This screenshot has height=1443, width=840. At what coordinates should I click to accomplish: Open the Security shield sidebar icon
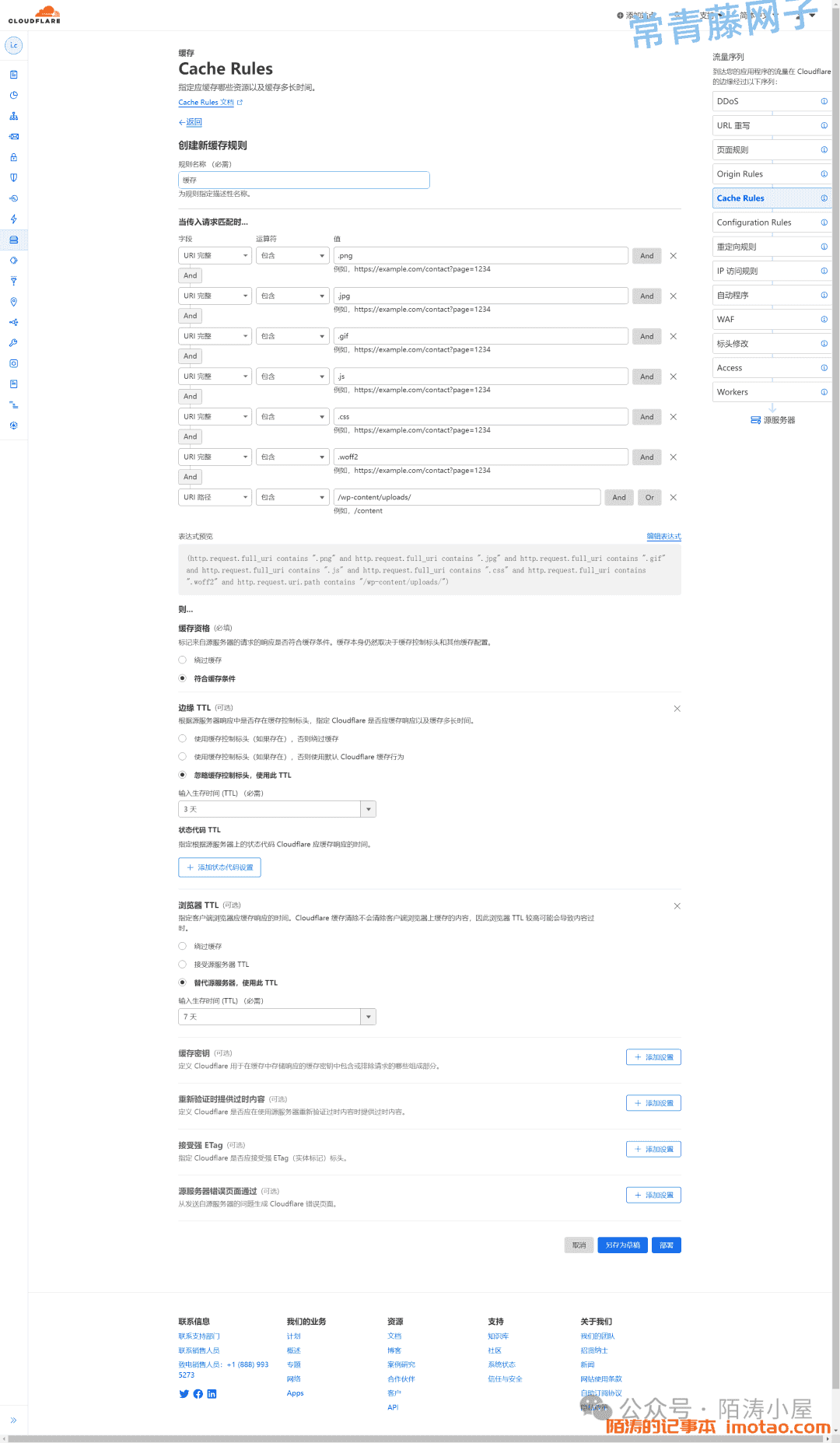(x=13, y=178)
